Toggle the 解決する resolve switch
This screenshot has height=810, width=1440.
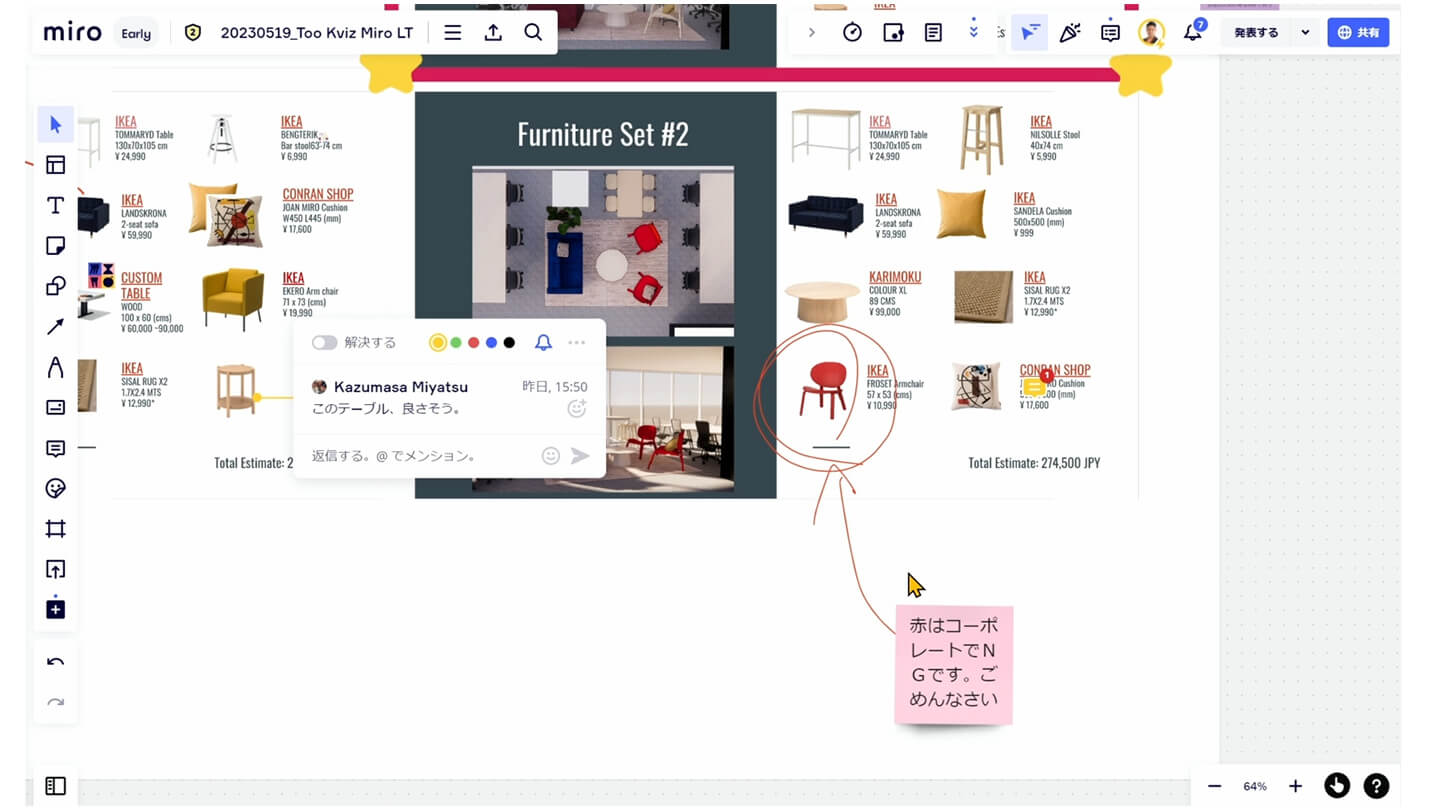coord(324,343)
